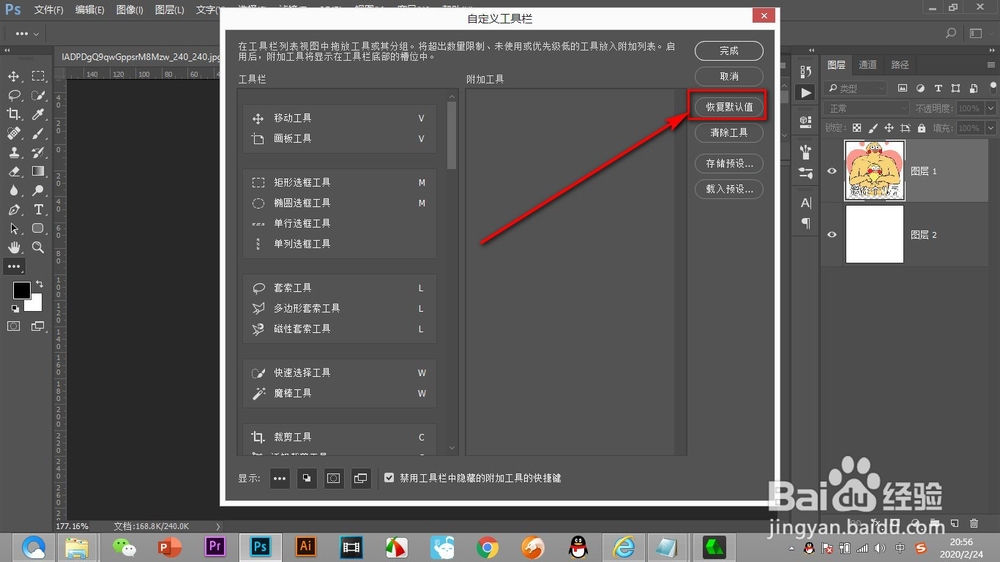1000x562 pixels.
Task: Select the Path Selection arrow tool
Action: click(13, 228)
